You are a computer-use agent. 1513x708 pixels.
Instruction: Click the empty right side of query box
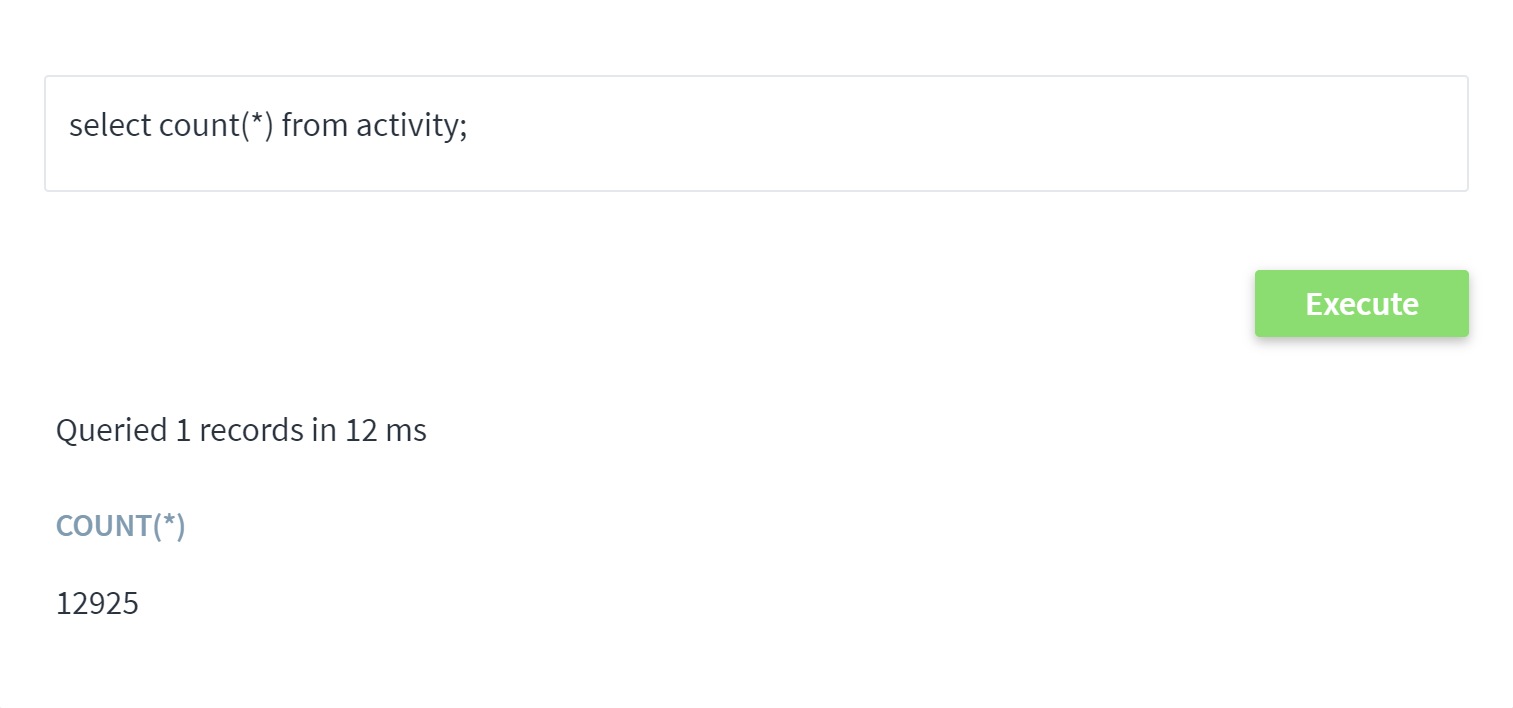click(x=1100, y=133)
